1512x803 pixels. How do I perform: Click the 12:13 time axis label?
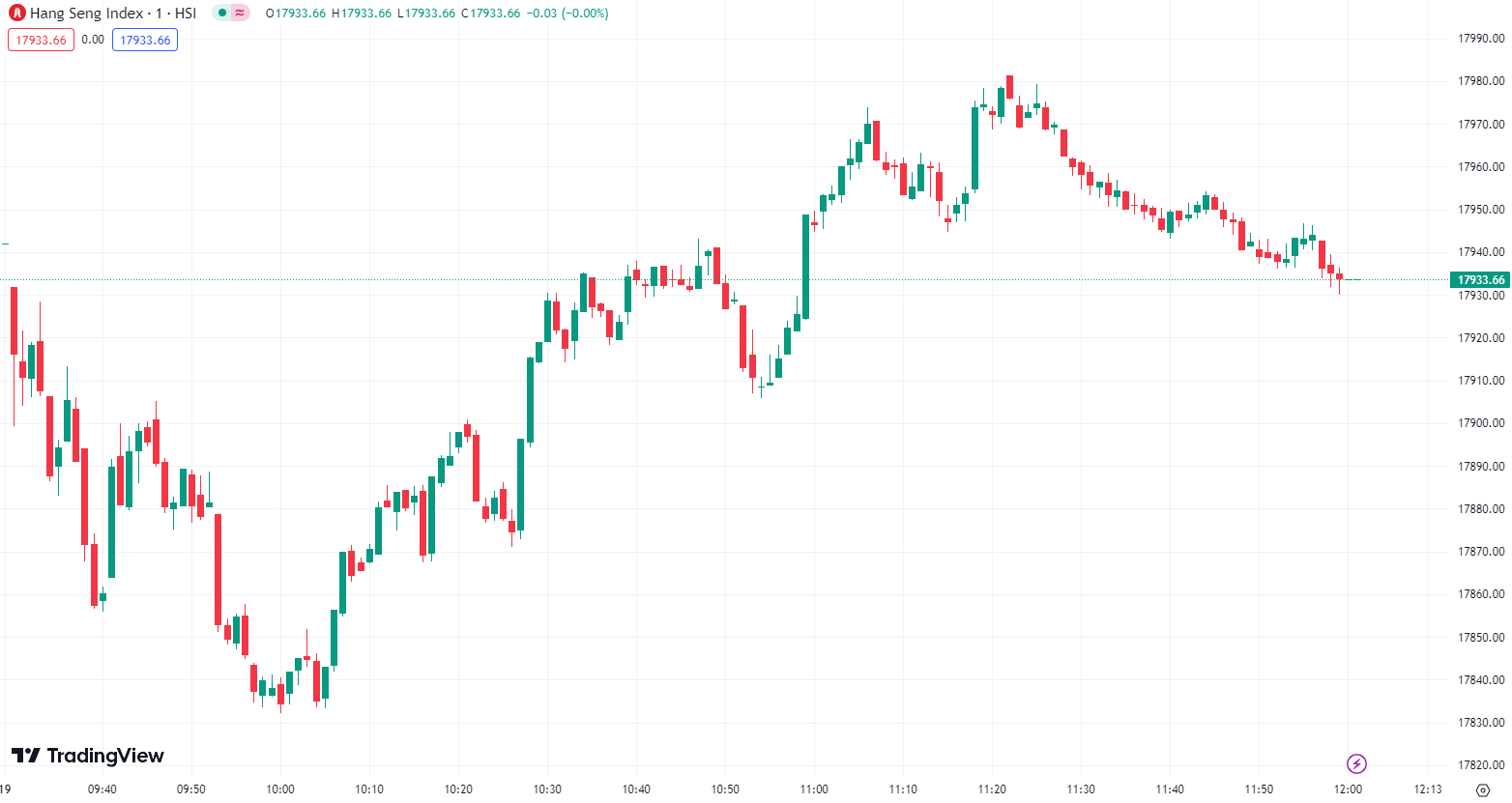click(1428, 789)
